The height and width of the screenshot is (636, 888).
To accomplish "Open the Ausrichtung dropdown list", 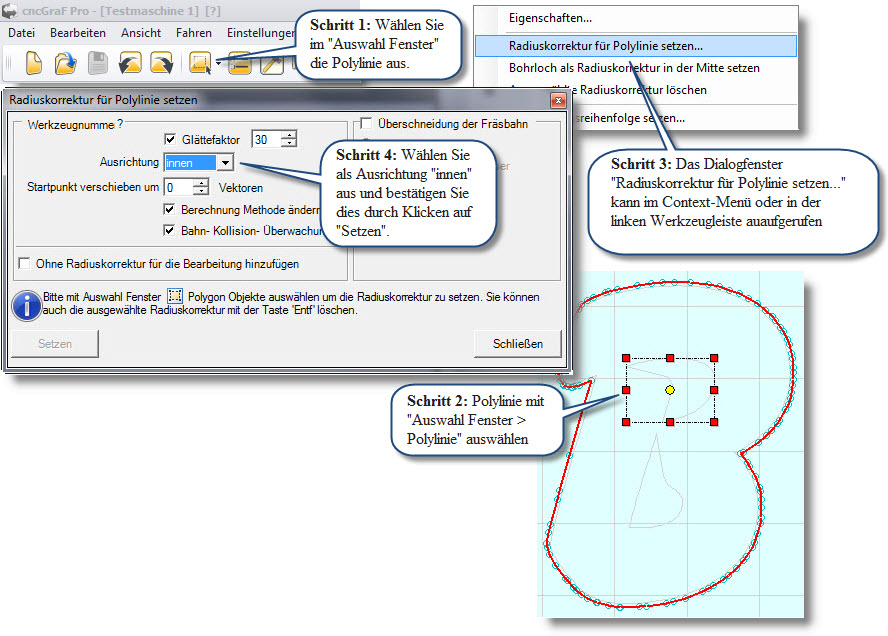I will pos(225,162).
